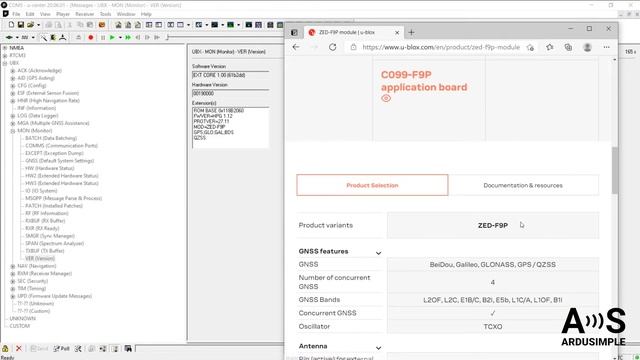Click the Pause player button
This screenshot has width=640, height=360.
click(x=102, y=38)
